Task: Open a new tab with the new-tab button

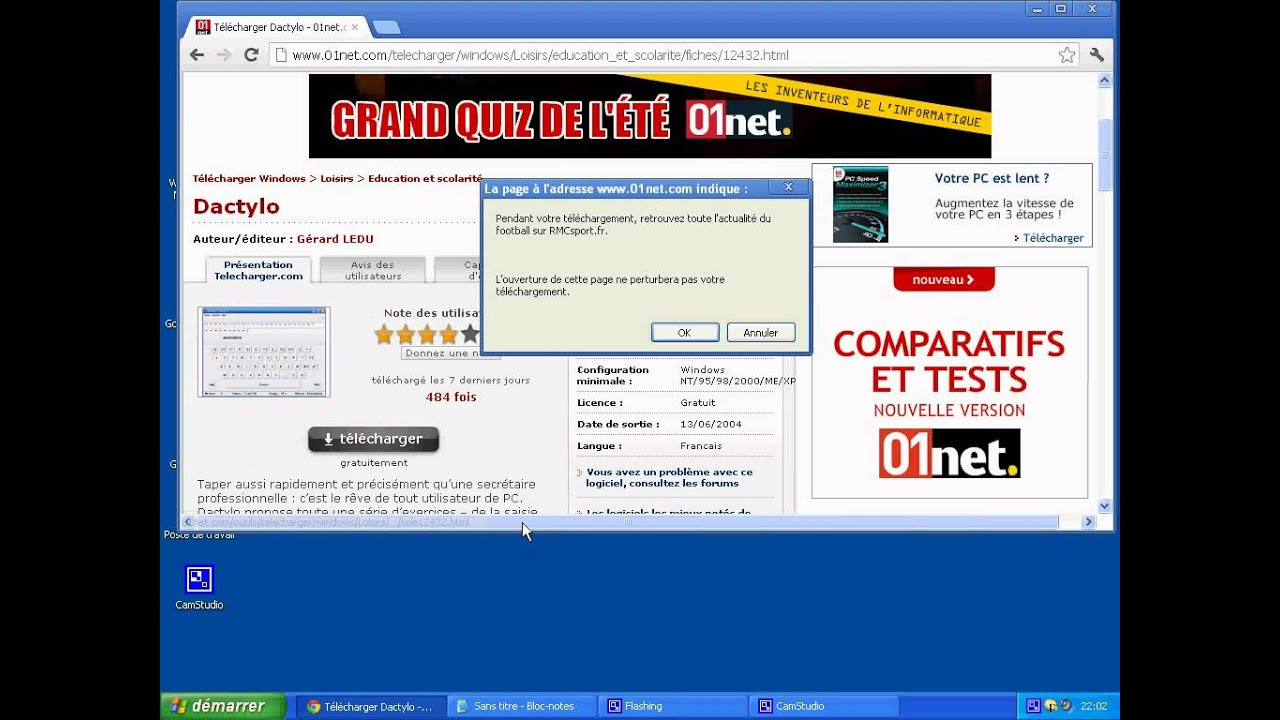Action: (385, 27)
